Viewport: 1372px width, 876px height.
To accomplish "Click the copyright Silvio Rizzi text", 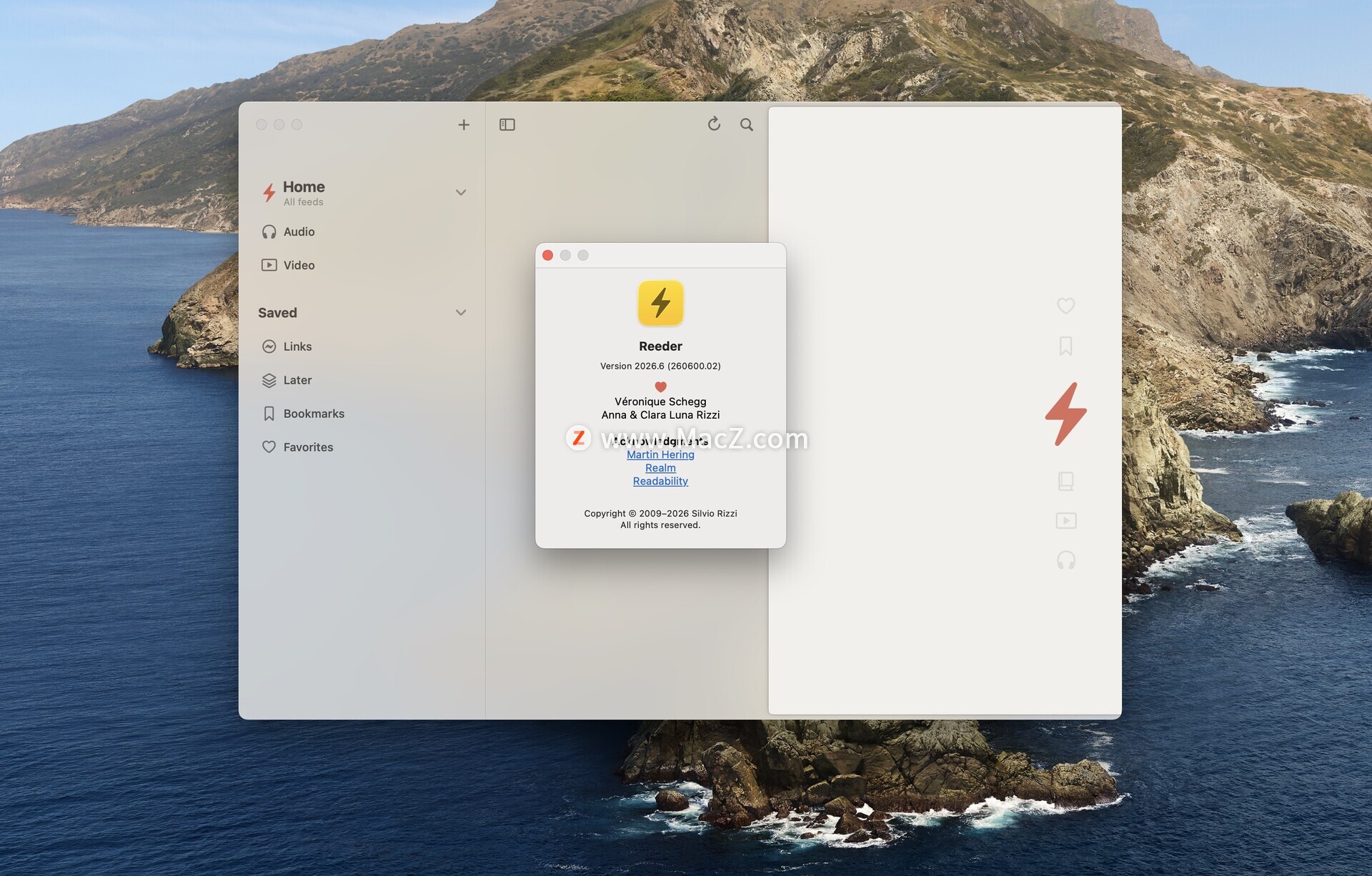I will point(660,514).
